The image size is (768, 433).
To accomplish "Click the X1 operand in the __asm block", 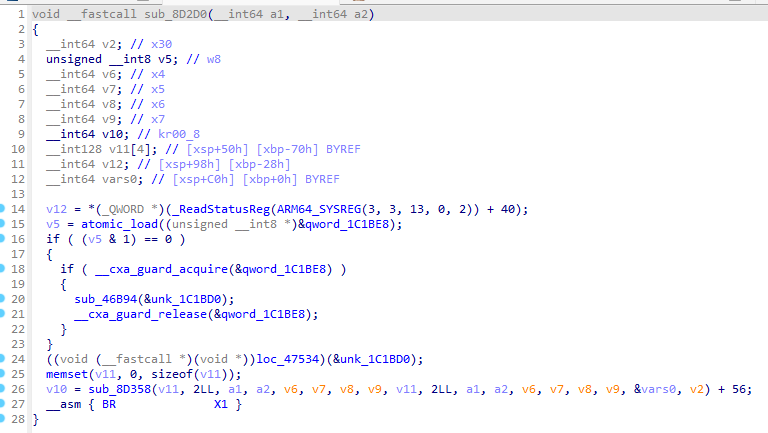I will [x=220, y=404].
